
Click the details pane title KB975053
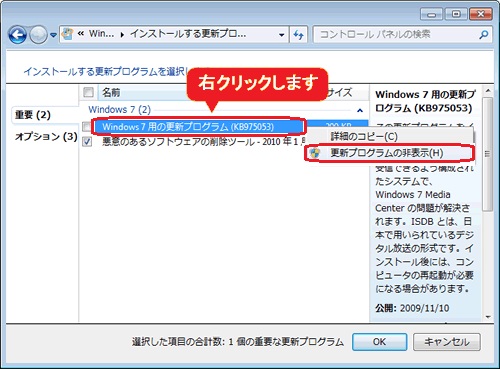425,101
